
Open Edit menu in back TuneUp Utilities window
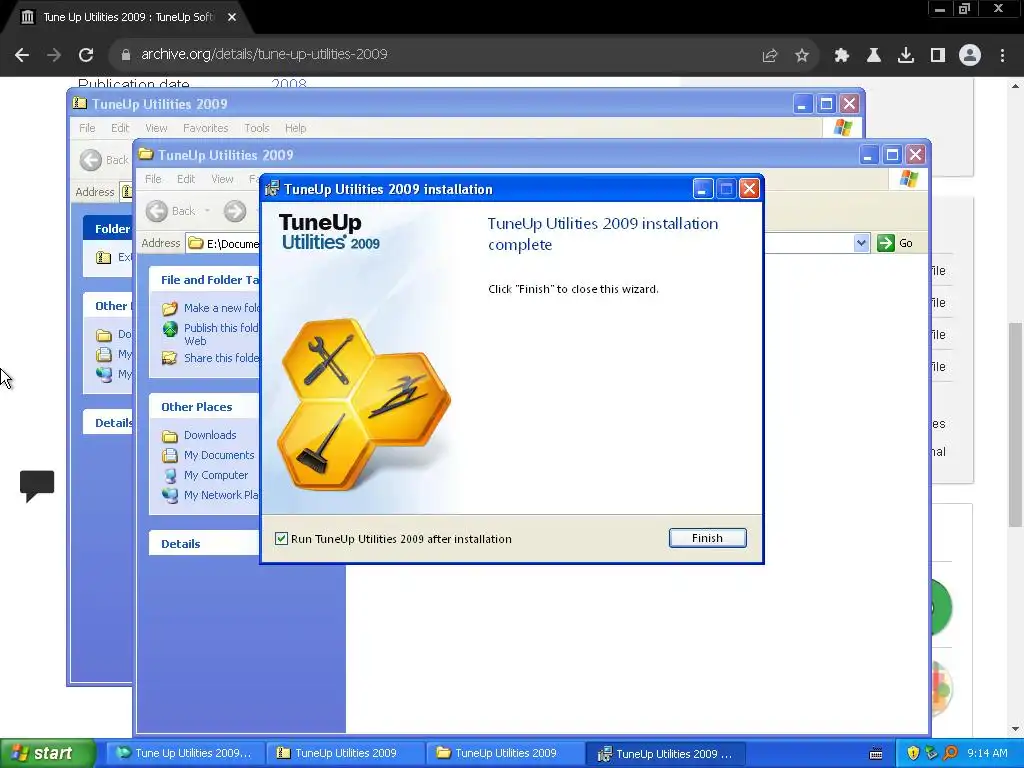tap(120, 128)
